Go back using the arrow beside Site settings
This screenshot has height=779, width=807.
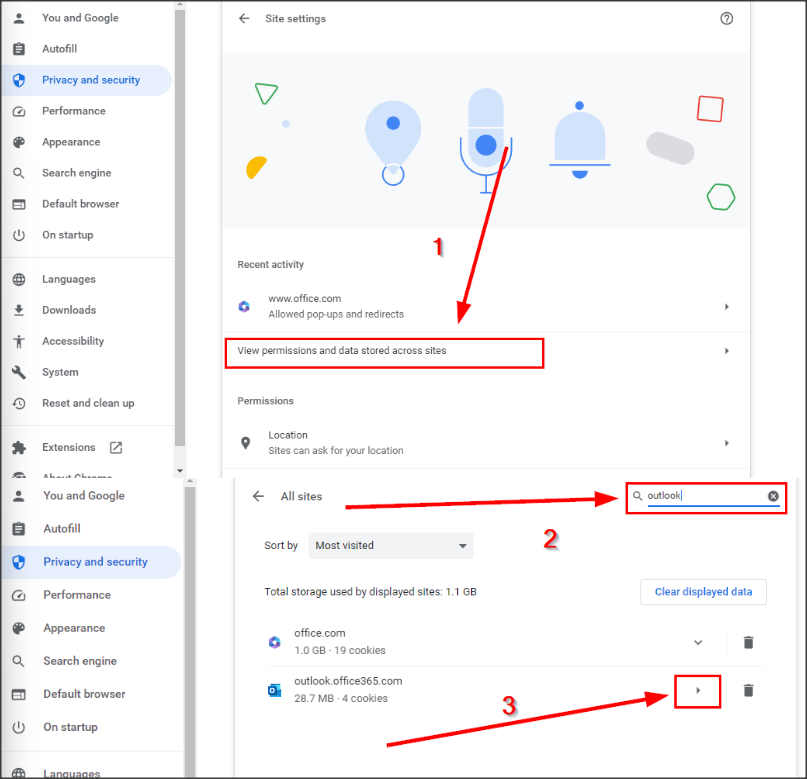coord(244,19)
